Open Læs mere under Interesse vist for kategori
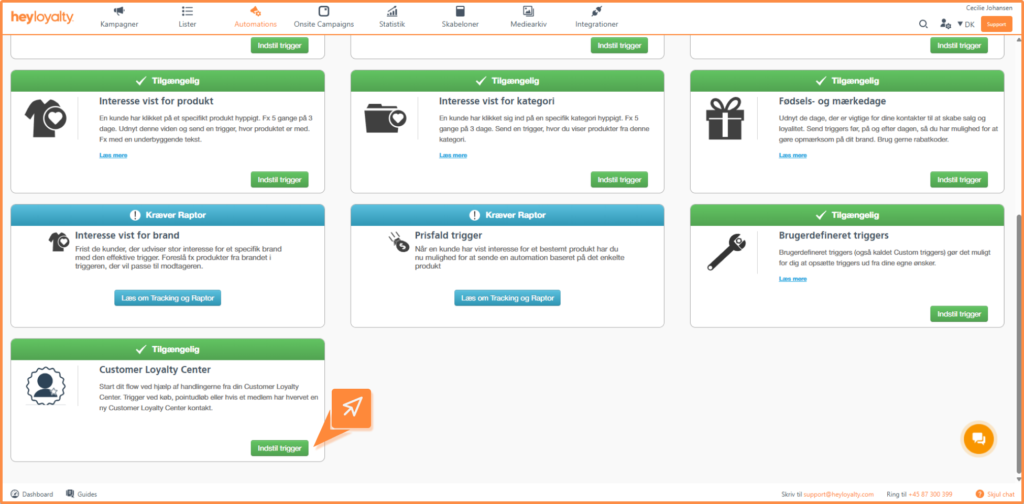1024x504 pixels. tap(452, 155)
